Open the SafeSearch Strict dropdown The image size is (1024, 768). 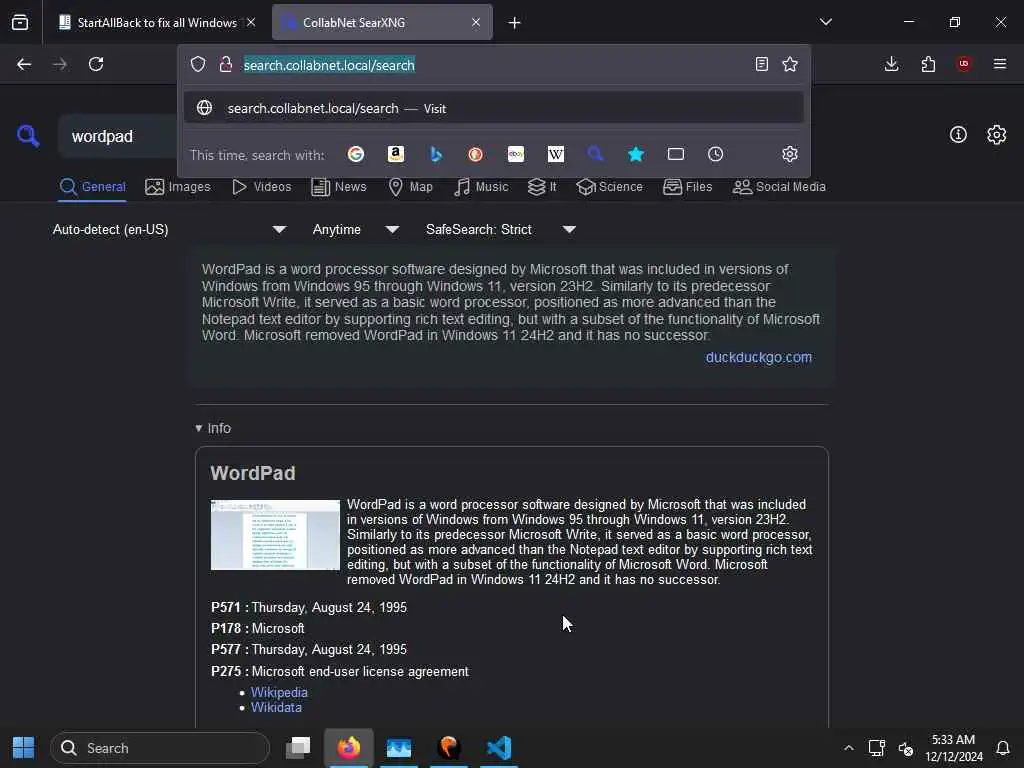[x=501, y=229]
